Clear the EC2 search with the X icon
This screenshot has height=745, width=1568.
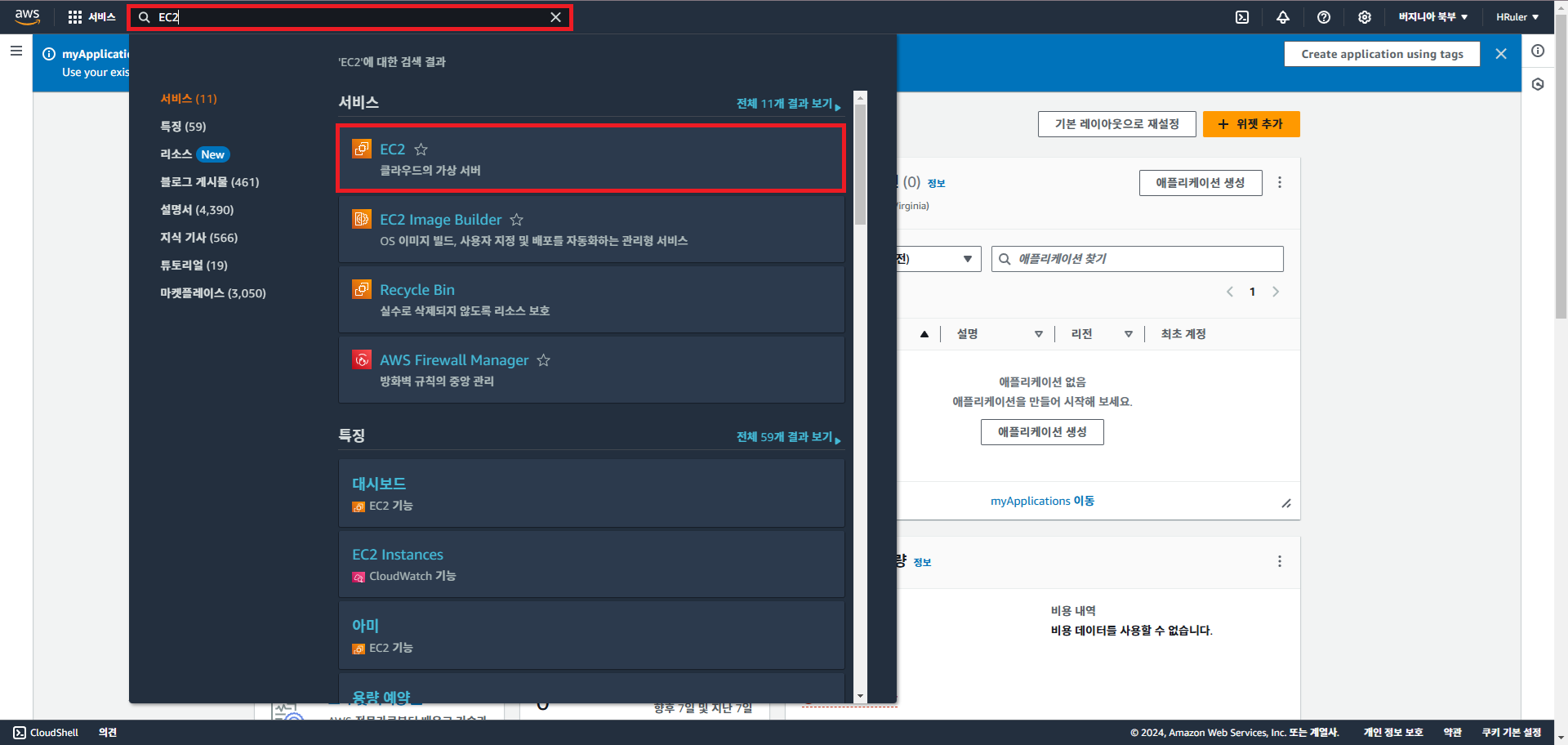[x=555, y=17]
